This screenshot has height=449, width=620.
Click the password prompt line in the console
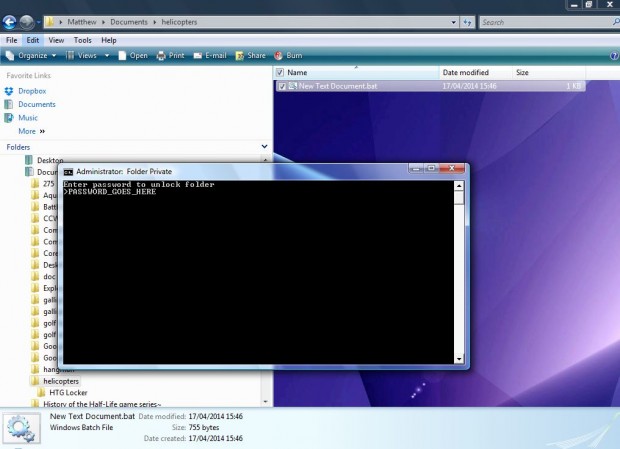click(x=110, y=192)
